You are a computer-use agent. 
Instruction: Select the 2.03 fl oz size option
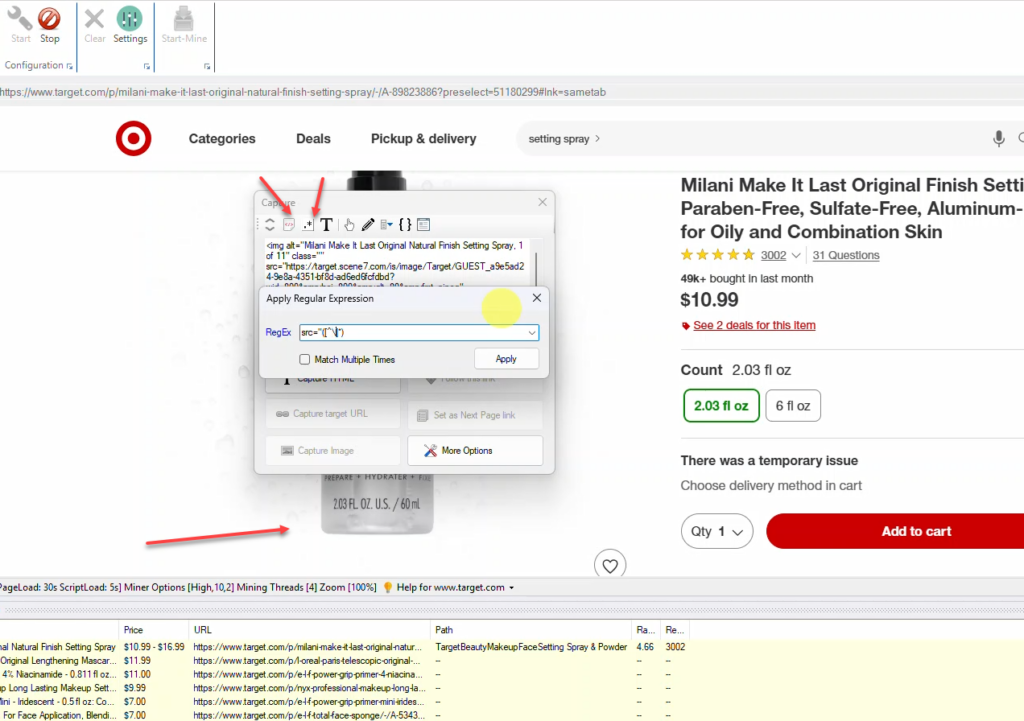coord(721,406)
